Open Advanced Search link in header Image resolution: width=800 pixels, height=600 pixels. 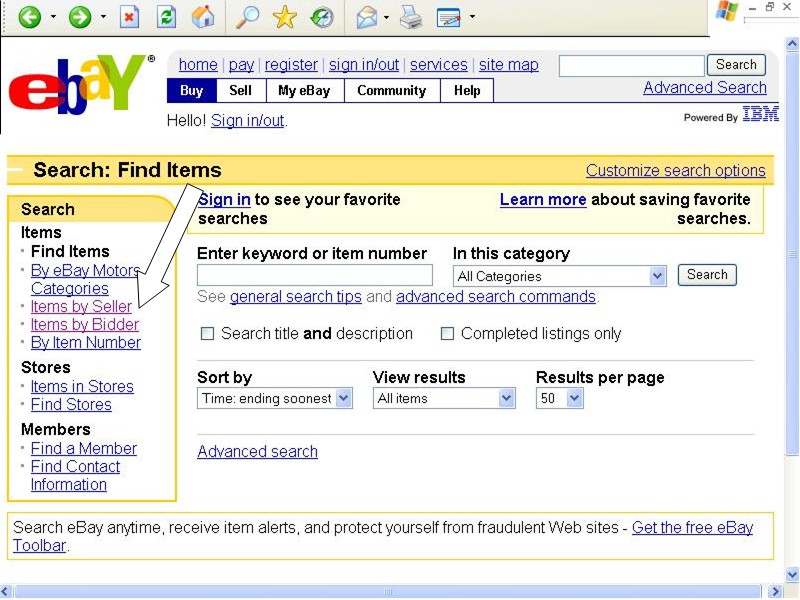[705, 88]
